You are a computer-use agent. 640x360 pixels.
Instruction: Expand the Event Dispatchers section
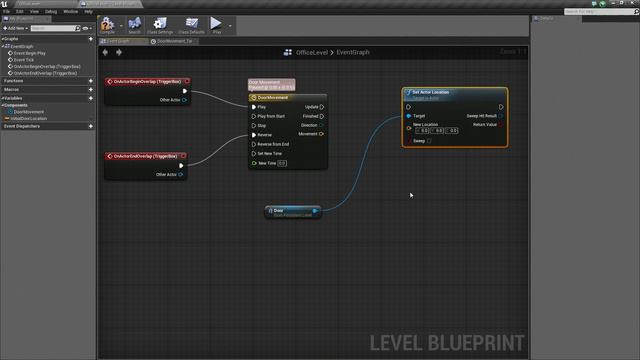point(22,126)
